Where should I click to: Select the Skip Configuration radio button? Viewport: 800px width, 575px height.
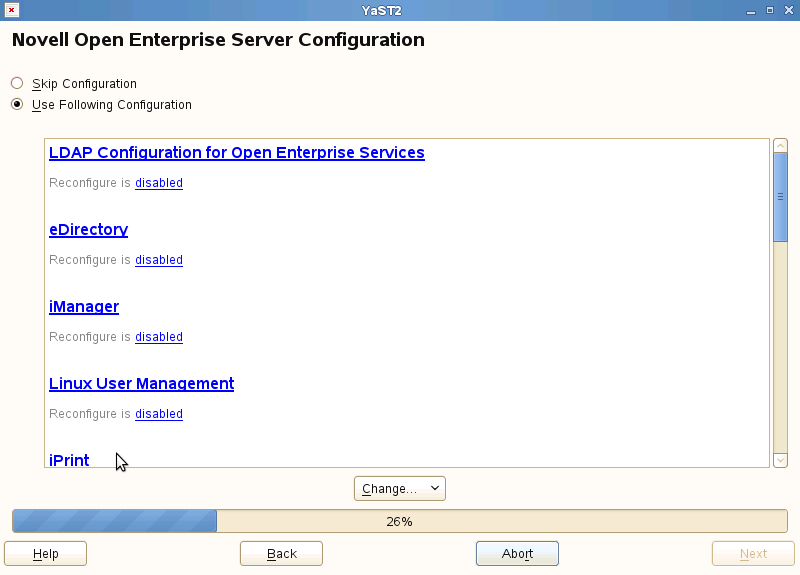click(x=17, y=84)
